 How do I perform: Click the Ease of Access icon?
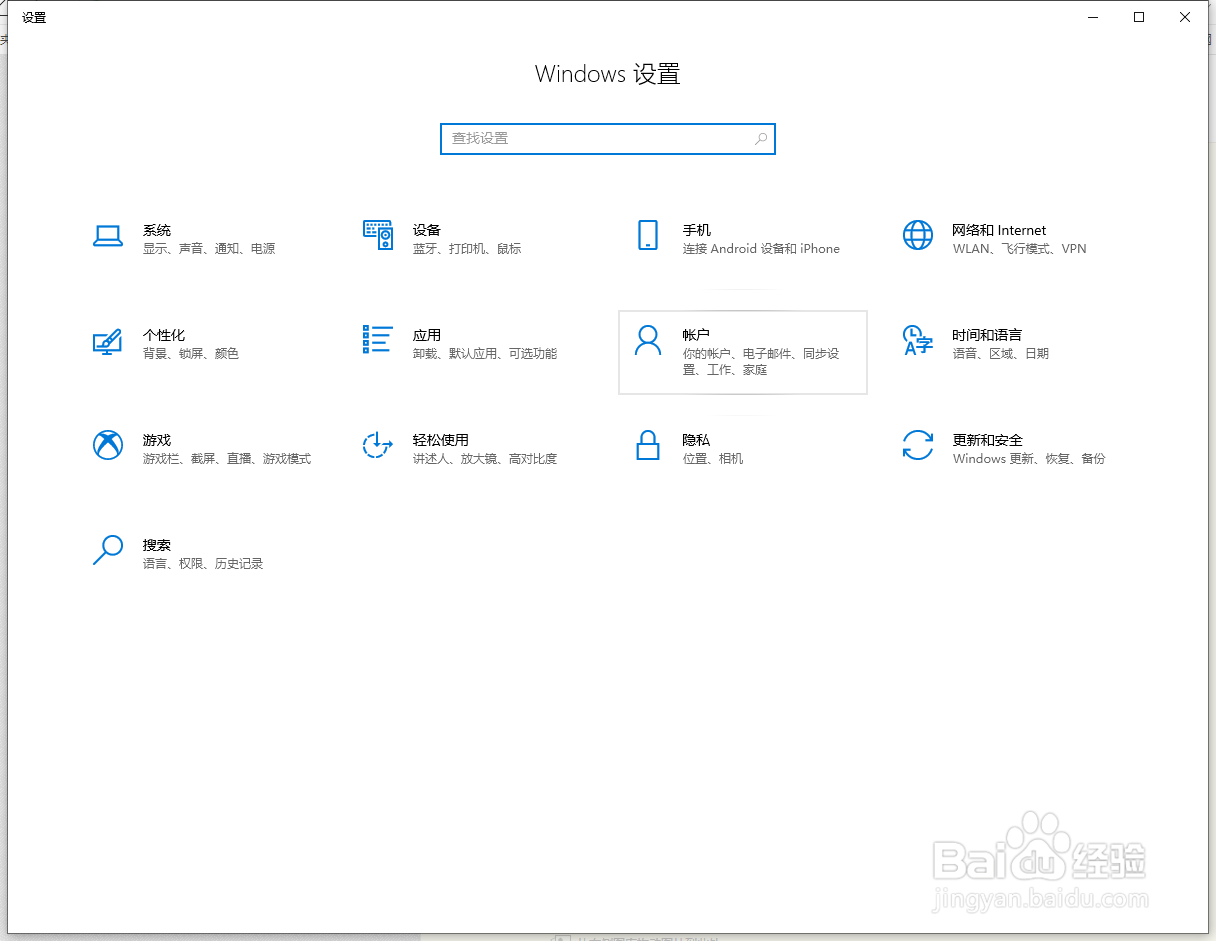(377, 445)
